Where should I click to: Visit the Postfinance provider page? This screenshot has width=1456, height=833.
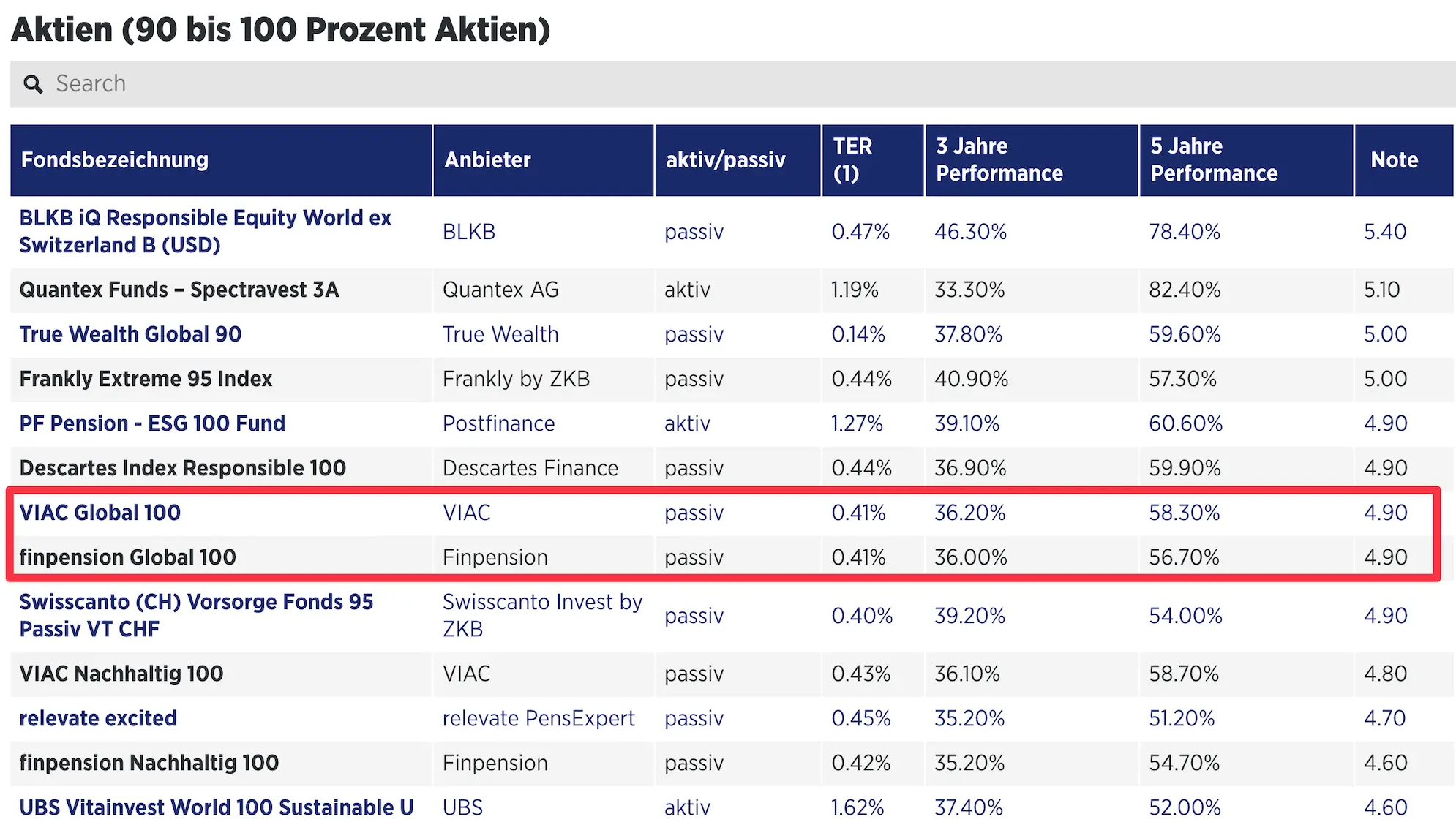coord(498,423)
